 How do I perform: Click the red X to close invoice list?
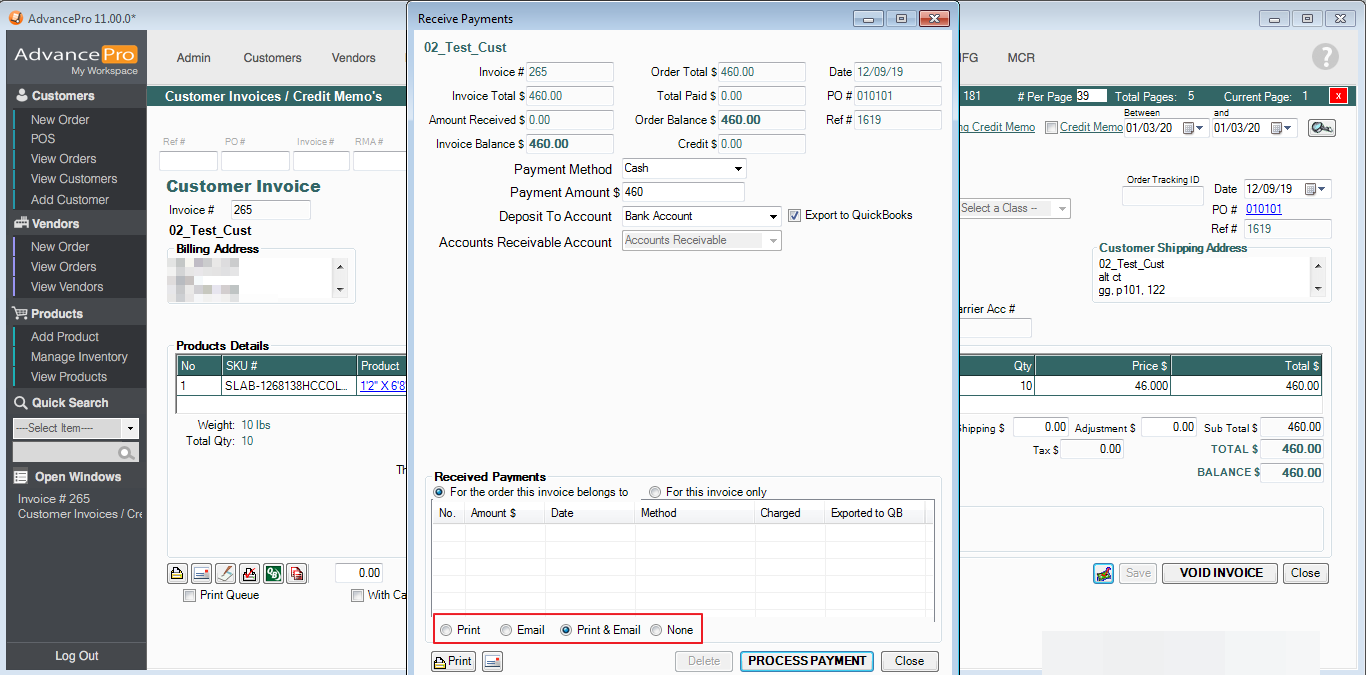pyautogui.click(x=1338, y=96)
